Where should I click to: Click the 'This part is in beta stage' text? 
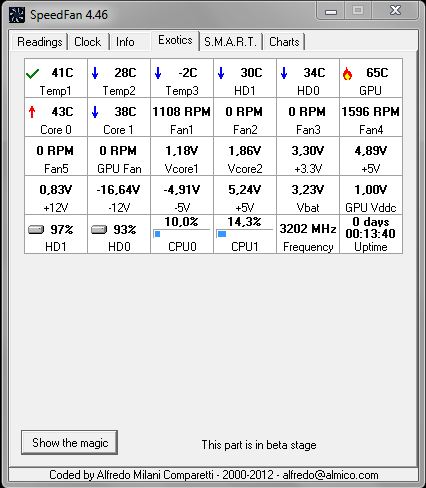coord(259,445)
